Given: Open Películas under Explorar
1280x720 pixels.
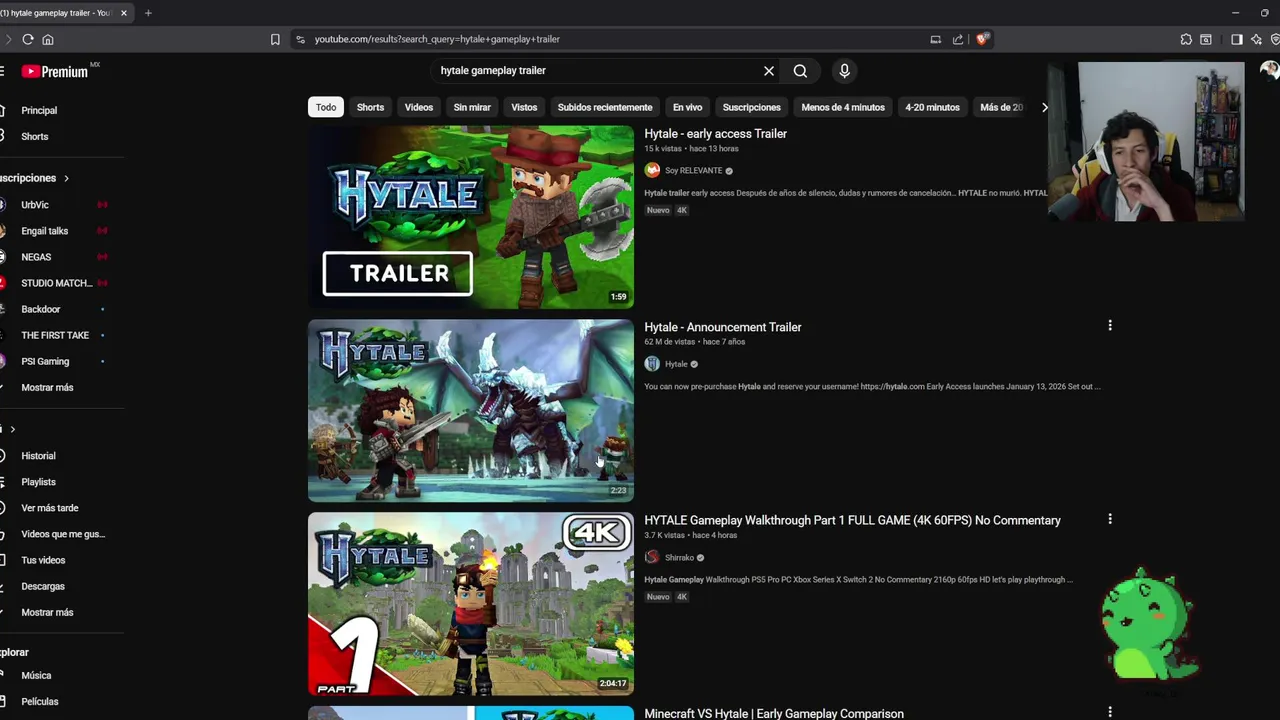Looking at the screenshot, I should click(x=40, y=701).
